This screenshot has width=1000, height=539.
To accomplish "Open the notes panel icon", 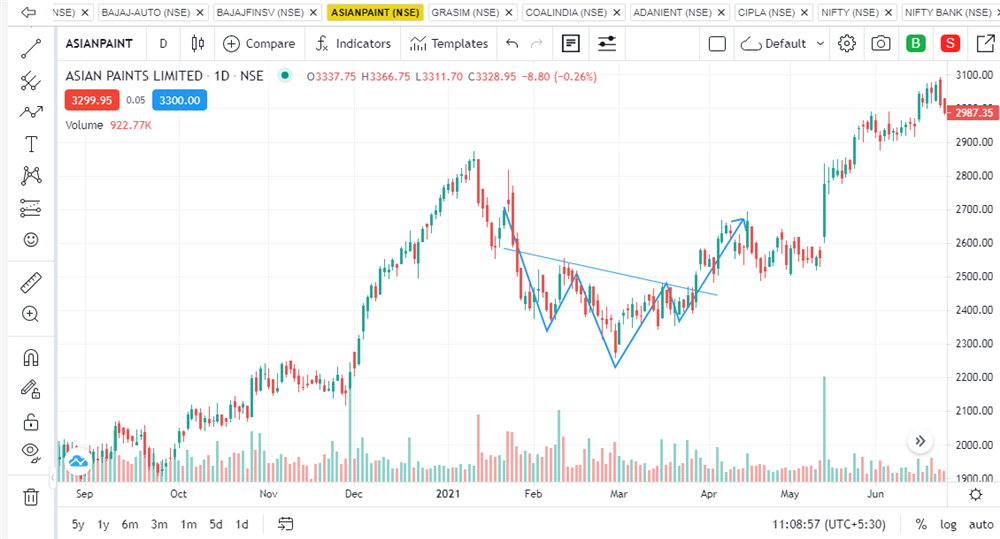I will point(571,43).
